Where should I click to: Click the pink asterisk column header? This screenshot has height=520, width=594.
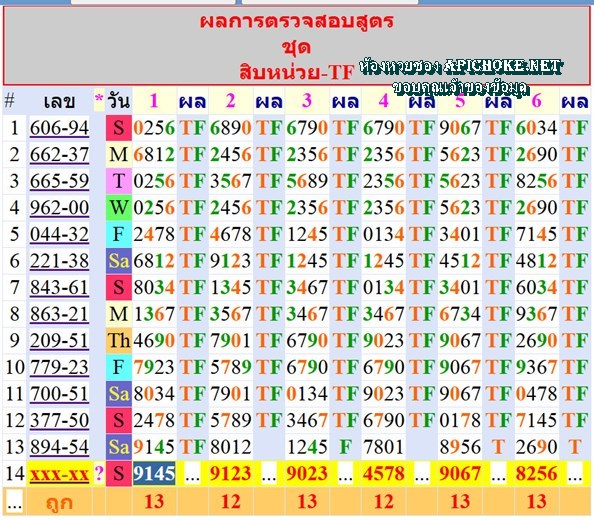point(99,99)
